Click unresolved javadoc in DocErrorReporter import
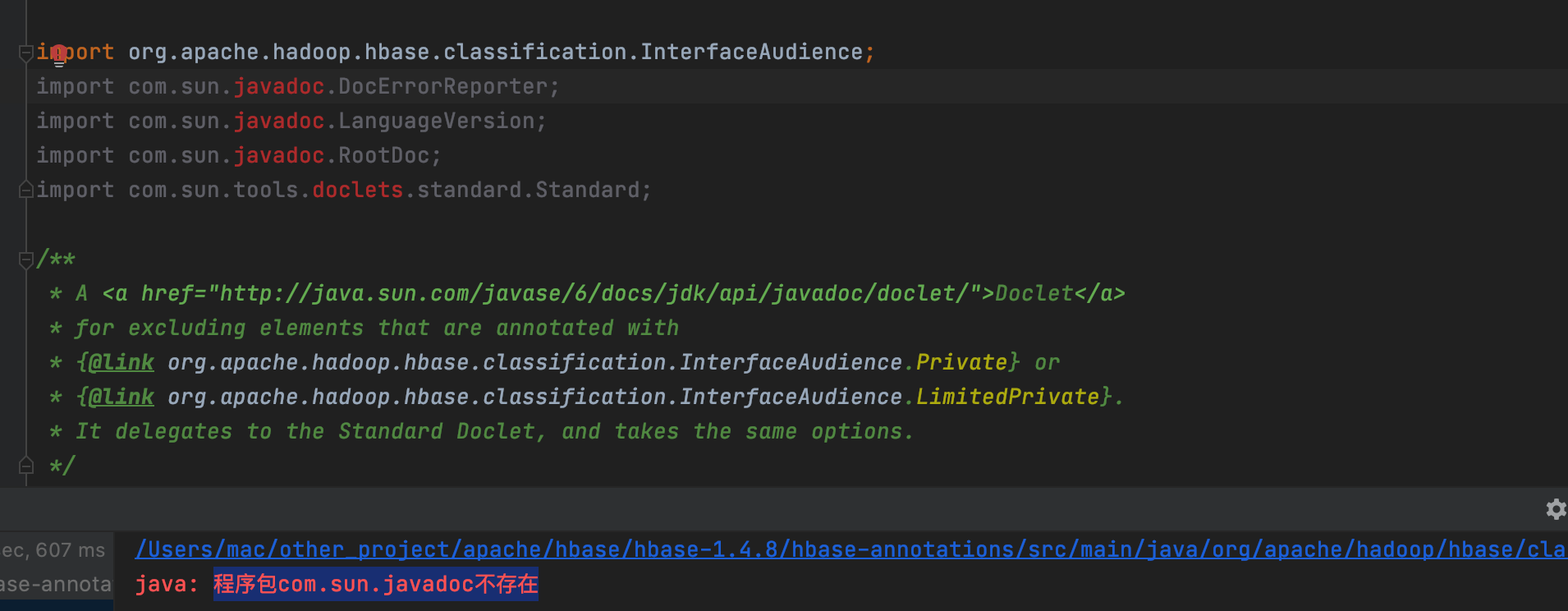 pyautogui.click(x=278, y=87)
